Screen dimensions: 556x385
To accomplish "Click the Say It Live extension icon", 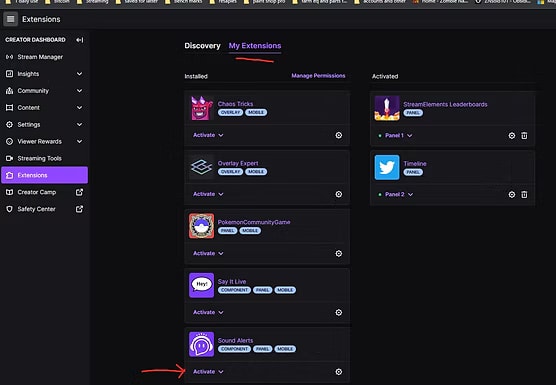I will [201, 285].
